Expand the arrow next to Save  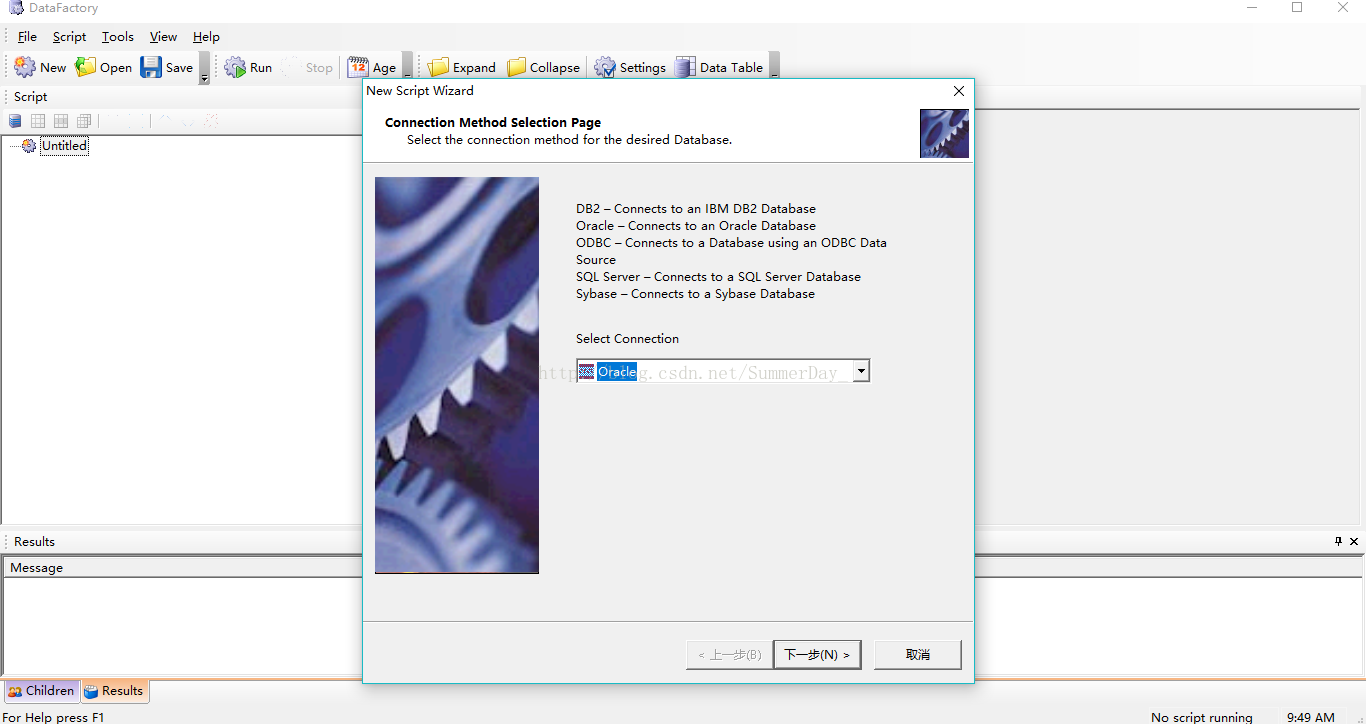tap(204, 68)
